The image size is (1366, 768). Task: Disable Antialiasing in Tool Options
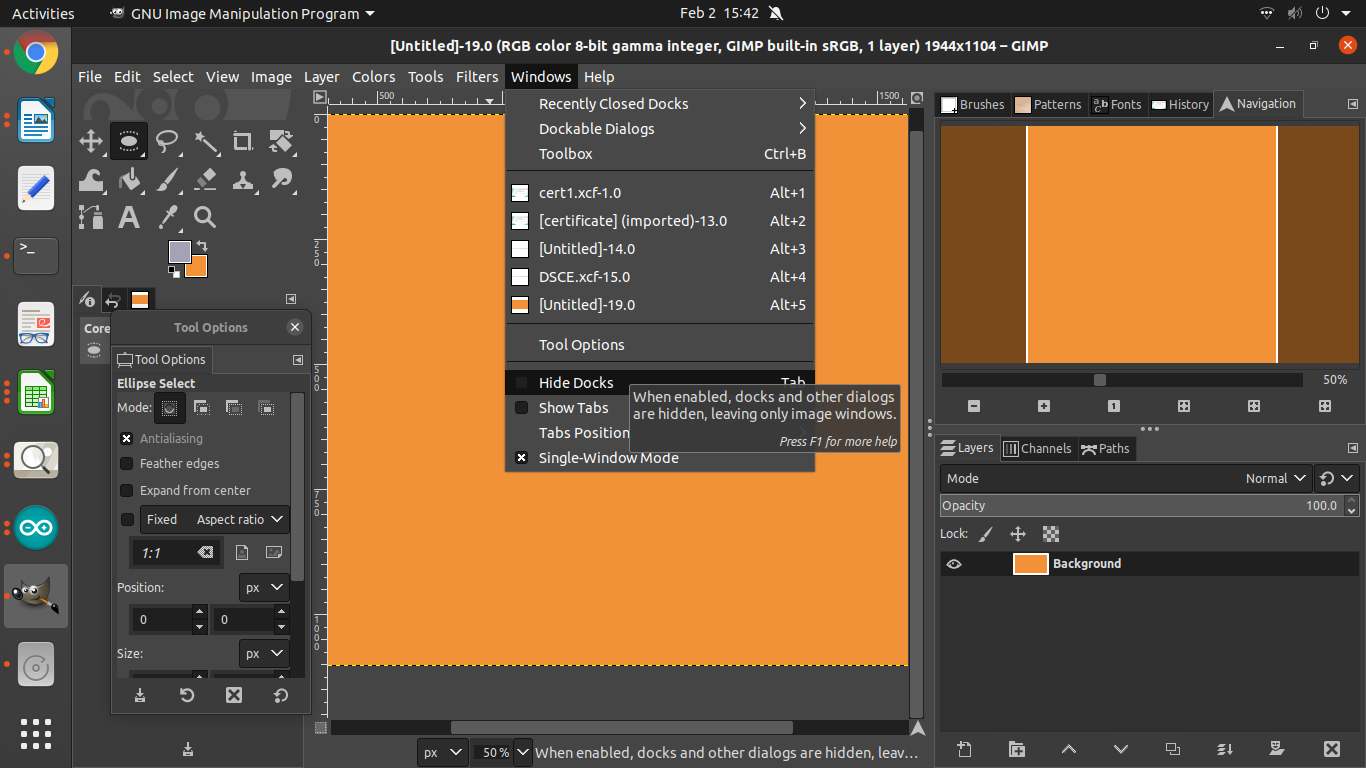(x=126, y=438)
